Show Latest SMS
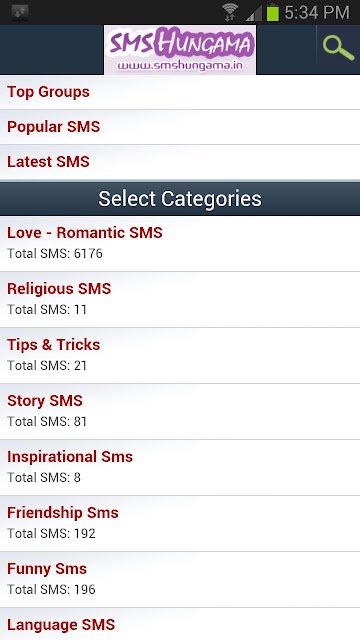Image resolution: width=360 pixels, height=640 pixels. (x=180, y=162)
